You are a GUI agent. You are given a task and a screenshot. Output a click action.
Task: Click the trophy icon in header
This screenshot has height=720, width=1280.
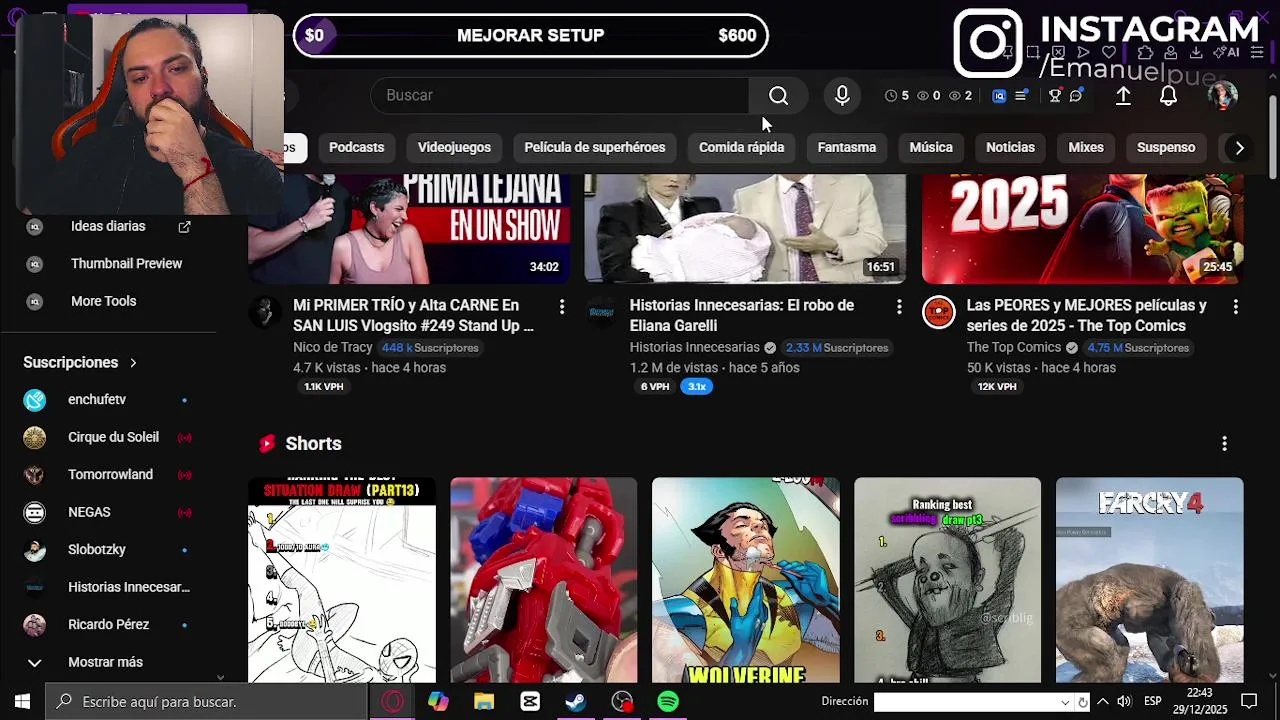pos(1055,96)
